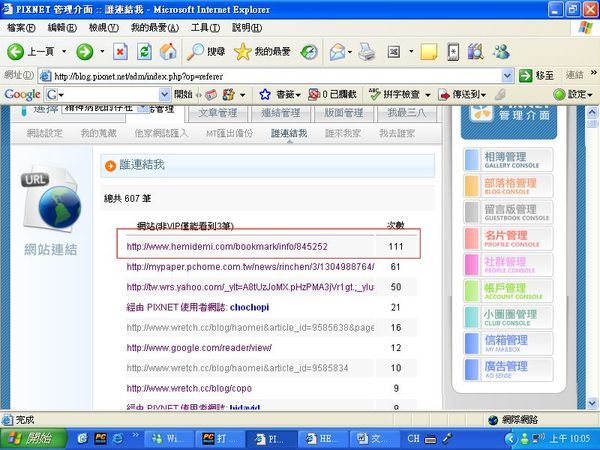Click the IE address bar URL field
The height and width of the screenshot is (450, 600).
click(277, 76)
